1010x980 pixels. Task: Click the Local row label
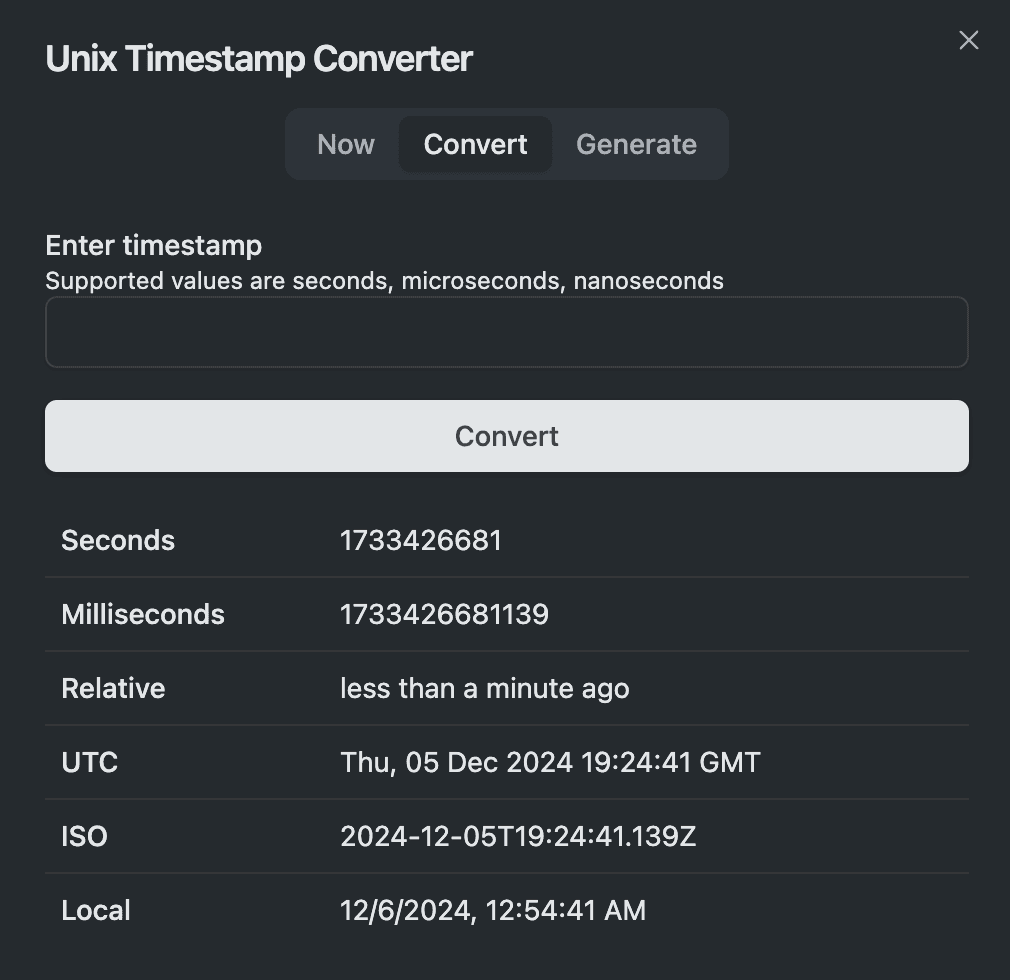96,911
